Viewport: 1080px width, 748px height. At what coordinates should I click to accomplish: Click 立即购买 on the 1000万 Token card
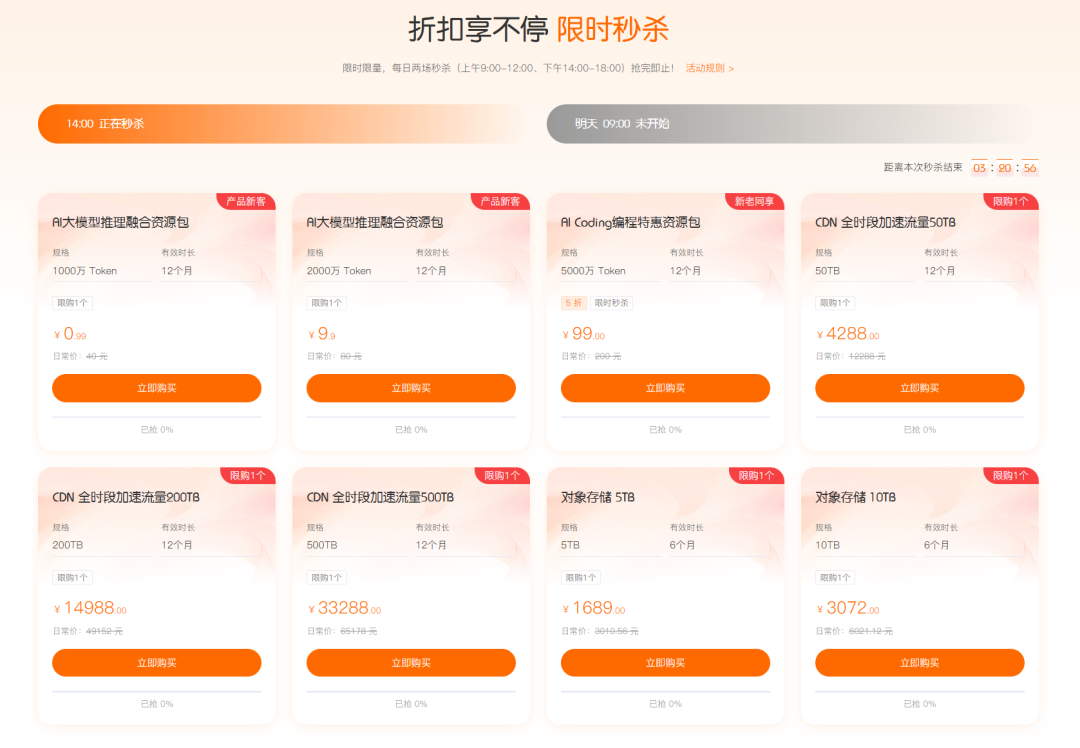(157, 388)
